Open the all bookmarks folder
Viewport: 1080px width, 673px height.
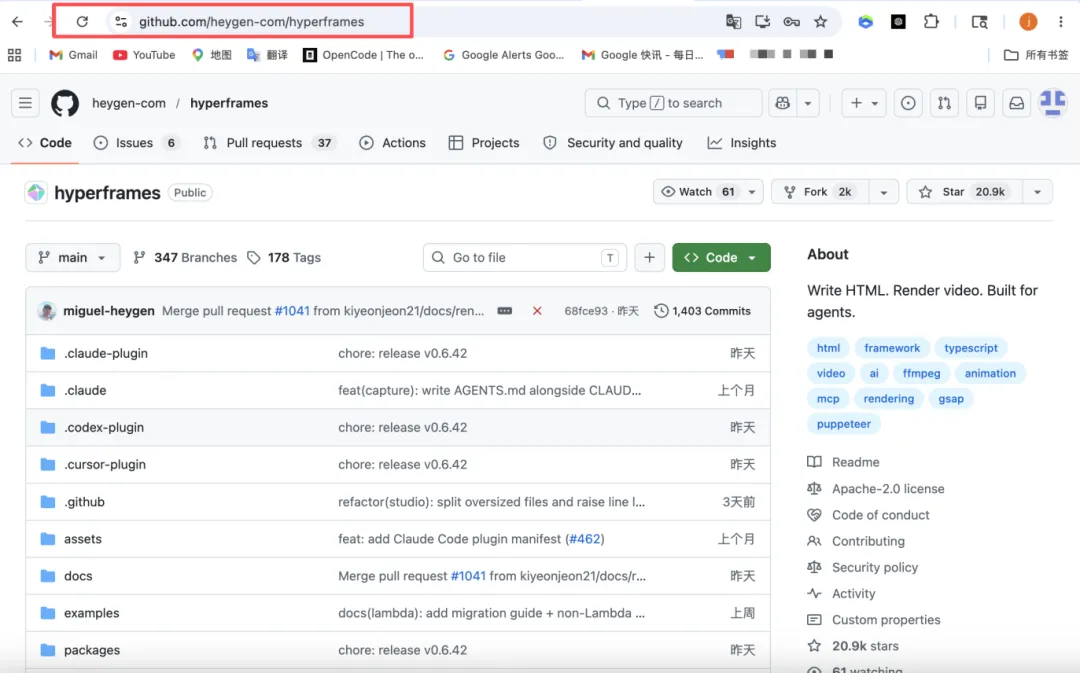point(1036,55)
